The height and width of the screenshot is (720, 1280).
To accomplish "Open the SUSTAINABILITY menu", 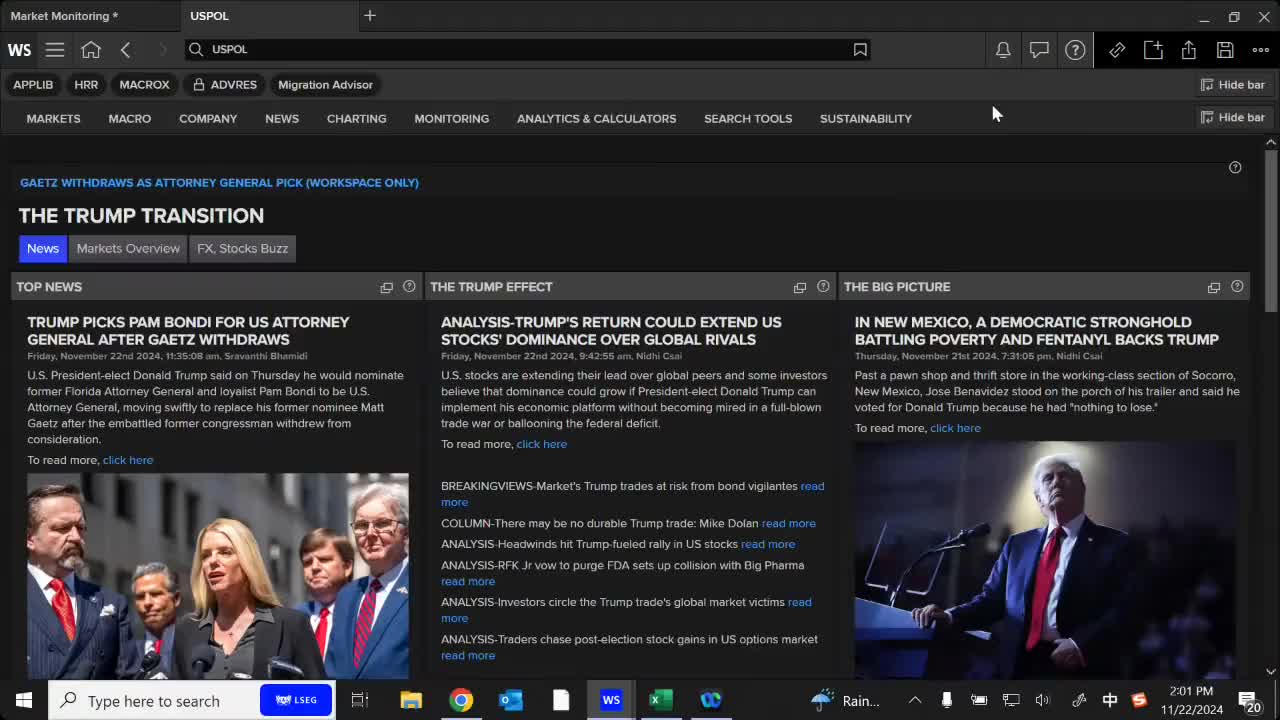I will [x=866, y=118].
